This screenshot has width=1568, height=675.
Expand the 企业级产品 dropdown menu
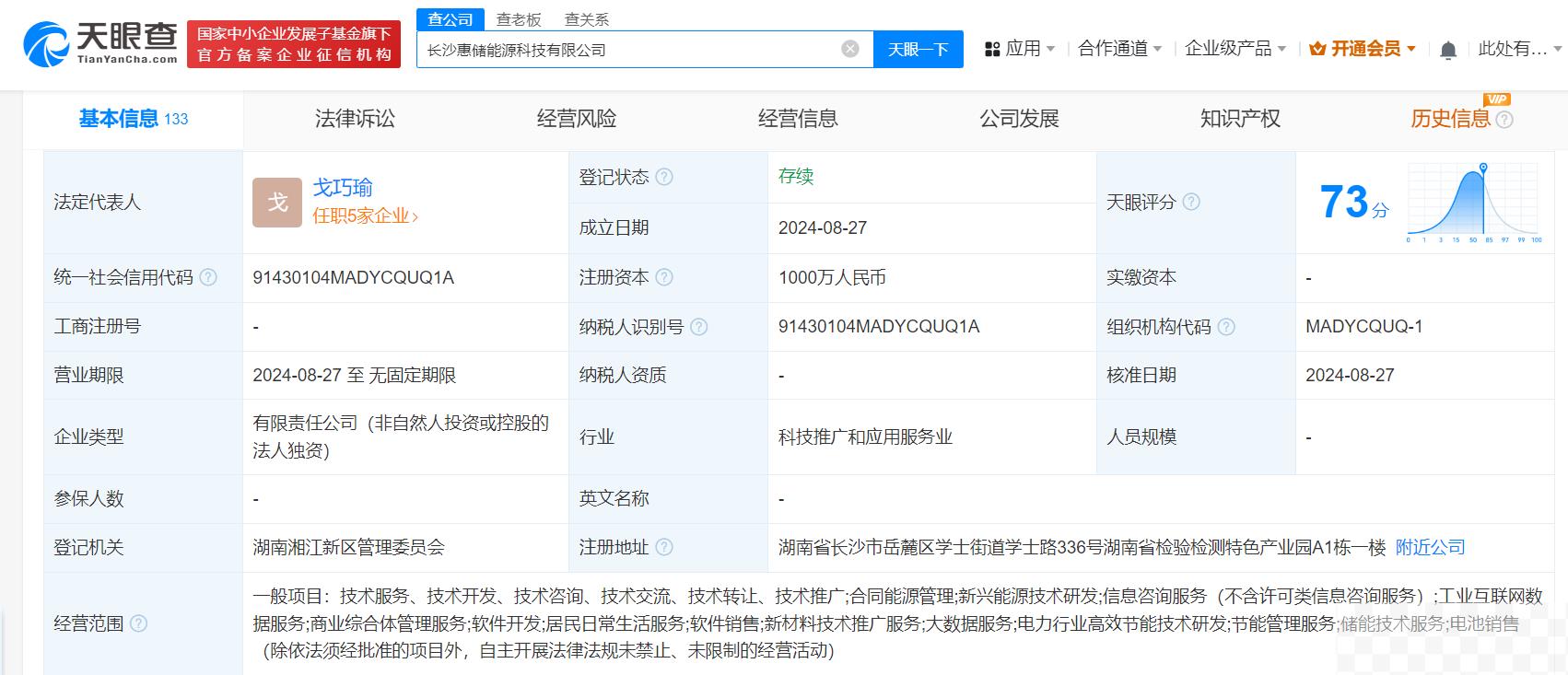point(1235,49)
